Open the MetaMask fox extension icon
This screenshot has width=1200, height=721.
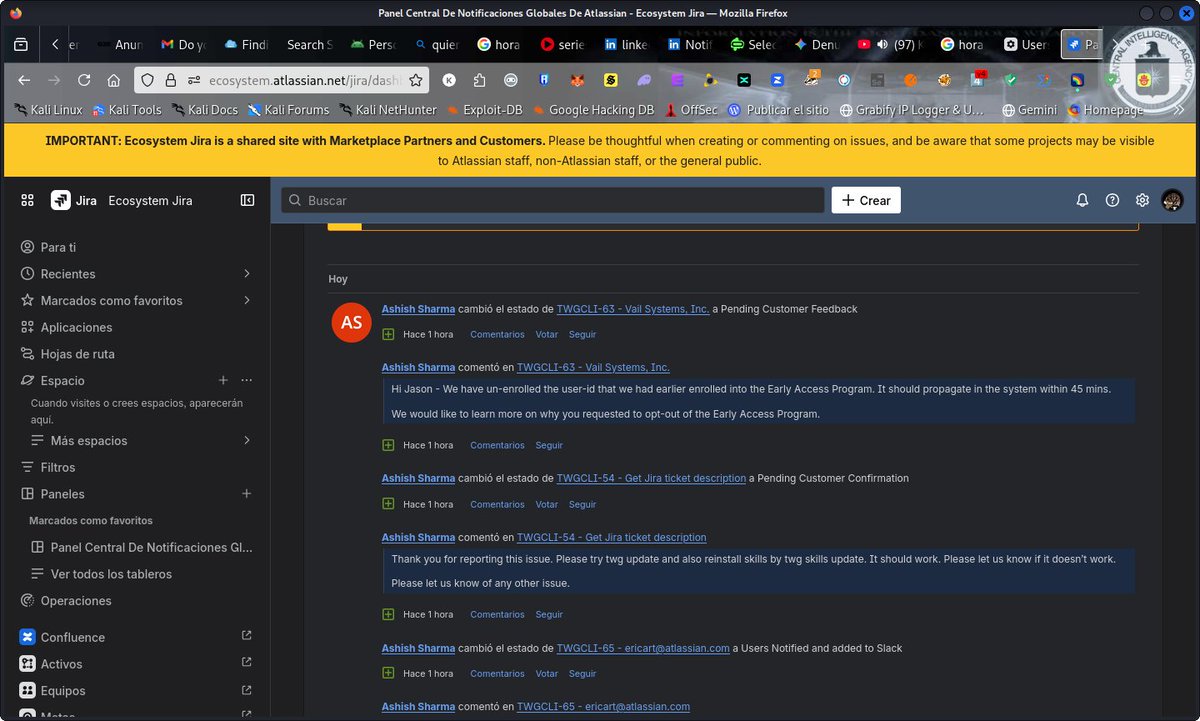point(577,80)
